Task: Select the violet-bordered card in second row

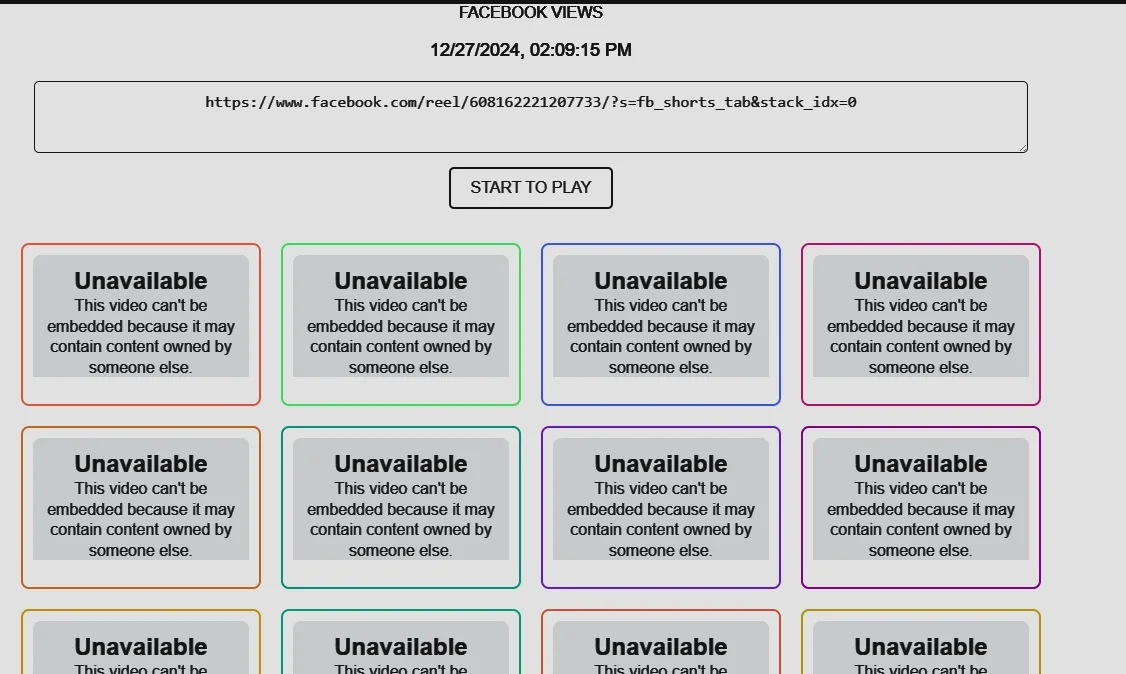Action: (661, 507)
